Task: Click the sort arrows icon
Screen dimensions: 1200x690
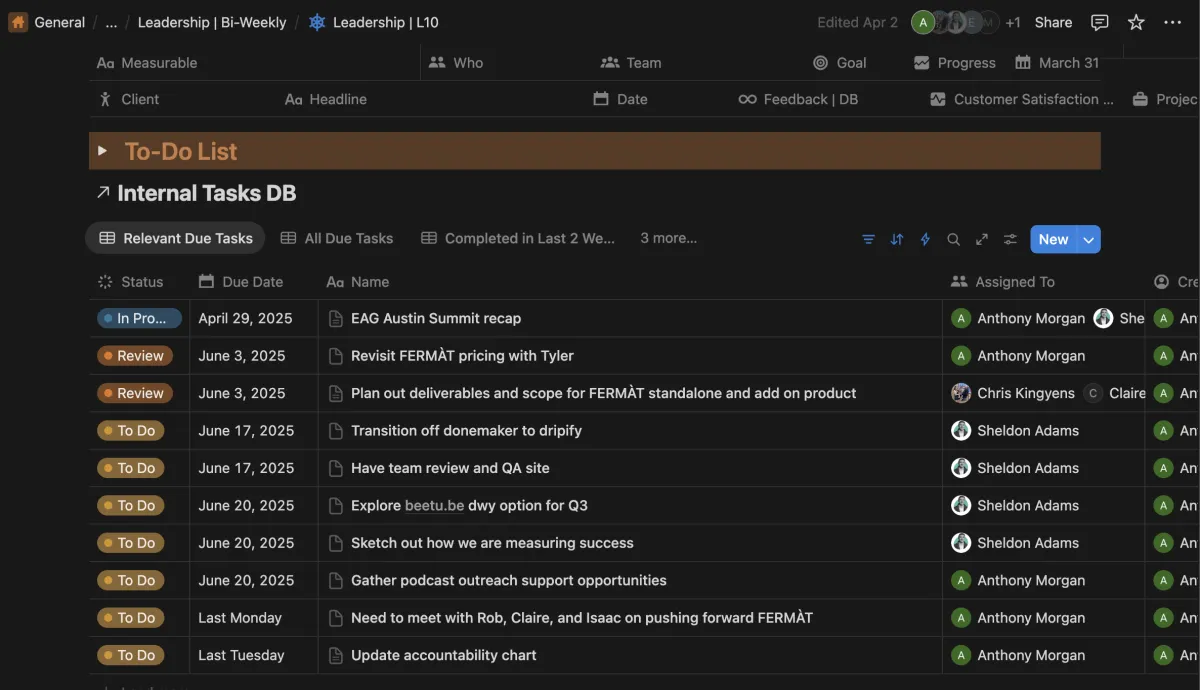Action: coord(897,239)
